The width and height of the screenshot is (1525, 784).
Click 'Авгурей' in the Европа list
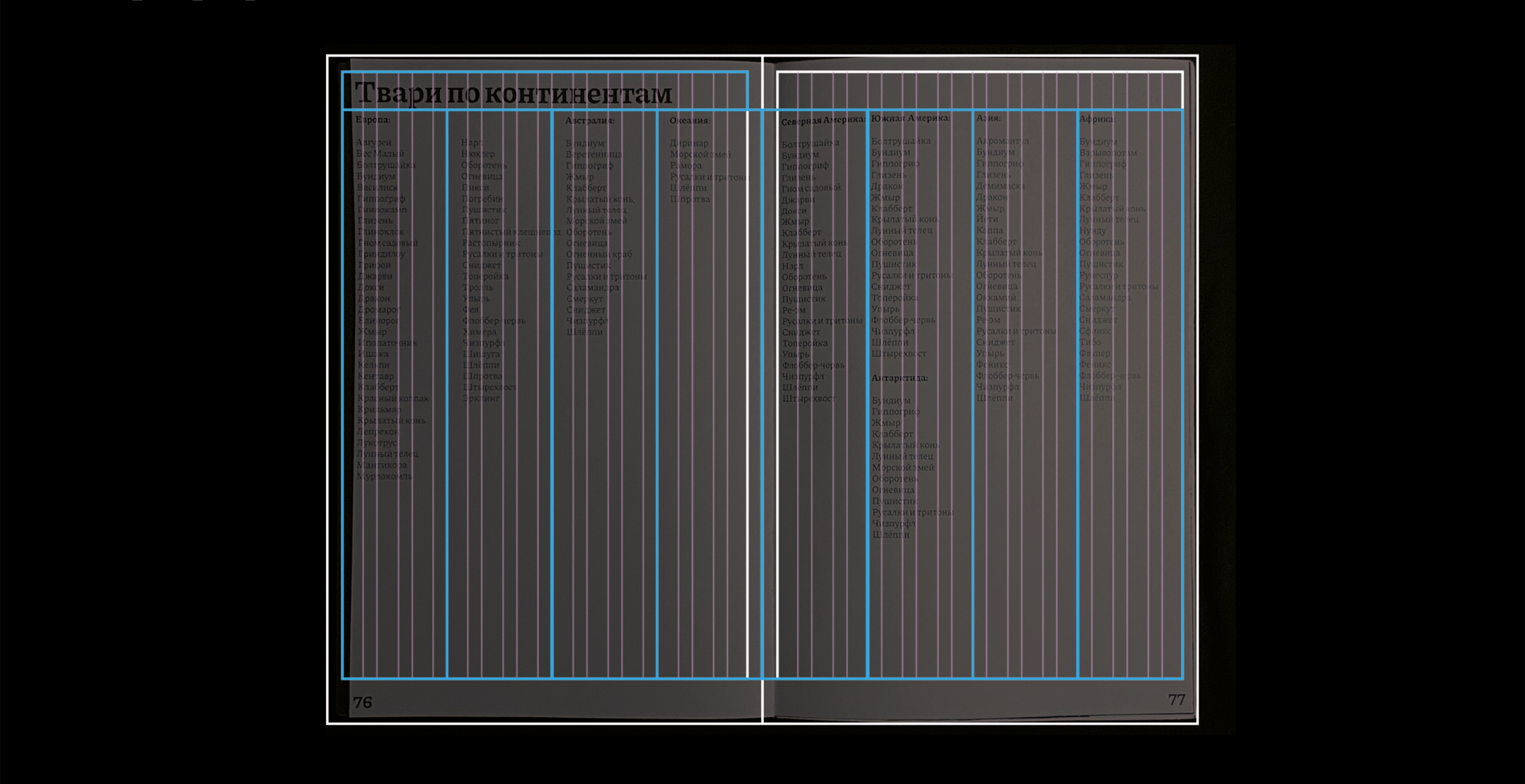[374, 143]
